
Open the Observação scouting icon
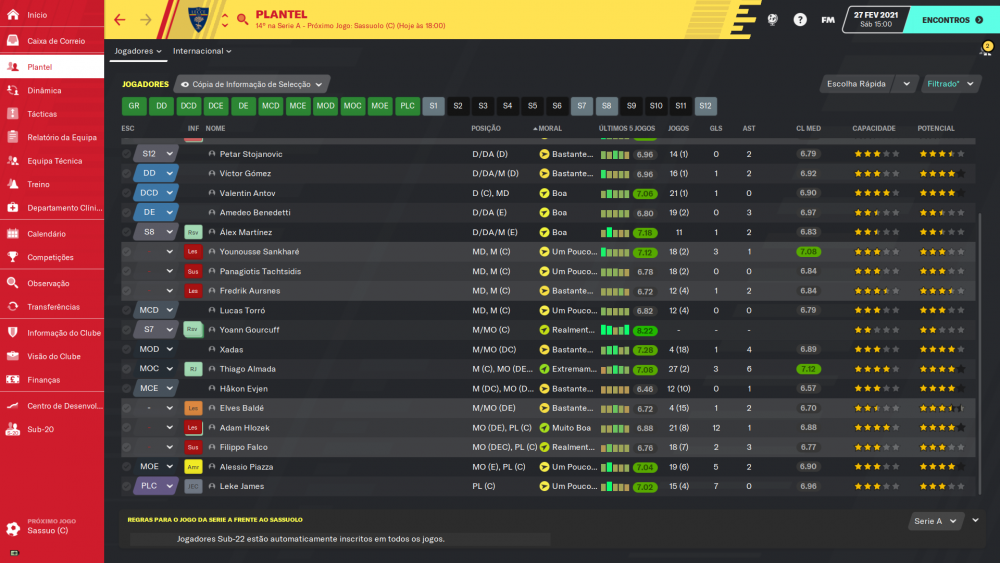coord(13,283)
